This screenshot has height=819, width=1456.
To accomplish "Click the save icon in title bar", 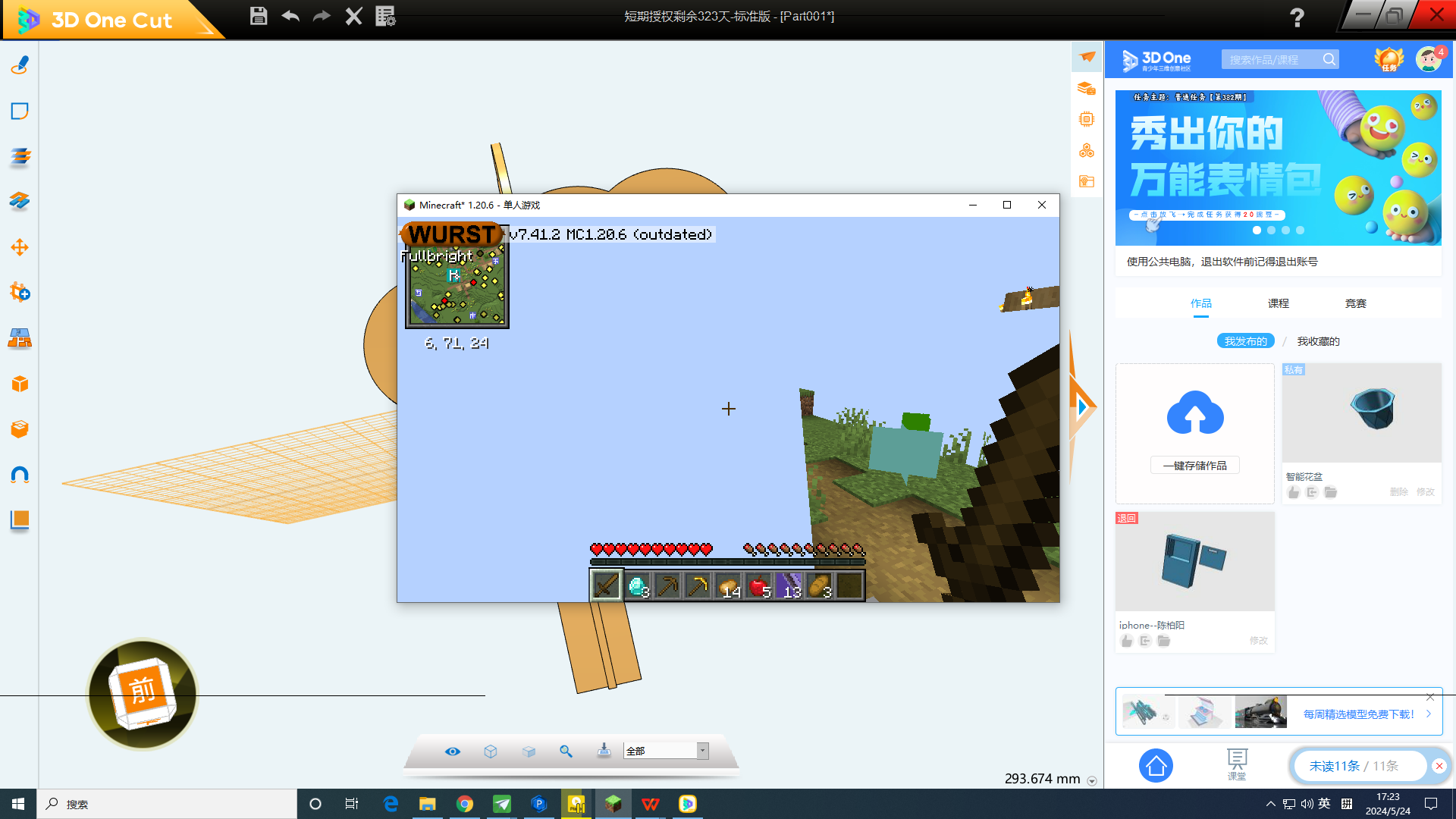I will pyautogui.click(x=259, y=16).
